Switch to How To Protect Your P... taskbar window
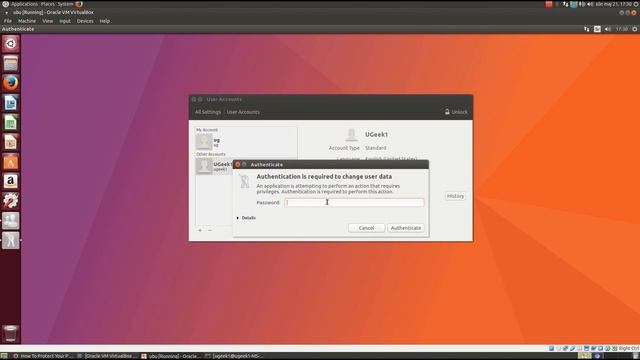The height and width of the screenshot is (360, 640). [43, 356]
